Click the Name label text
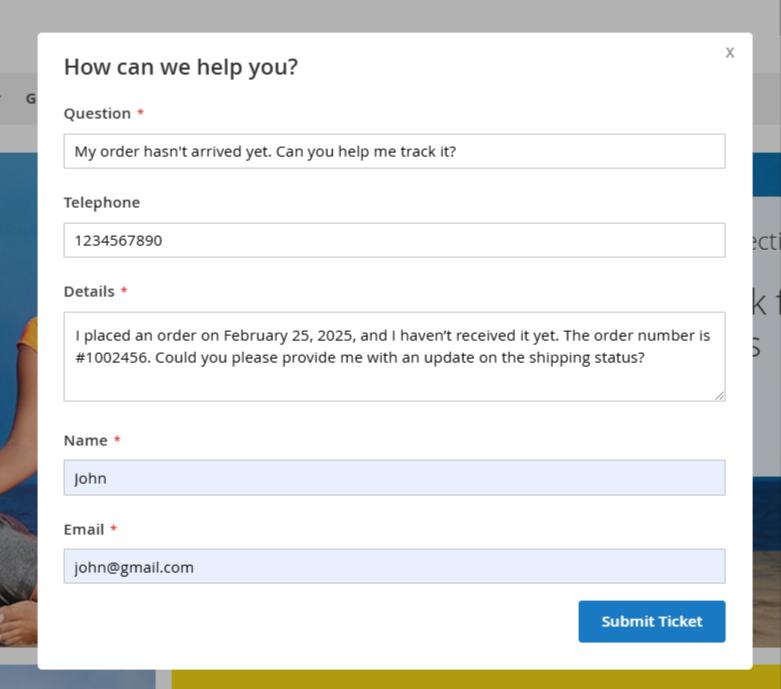Viewport: 781px width, 689px height. click(86, 440)
